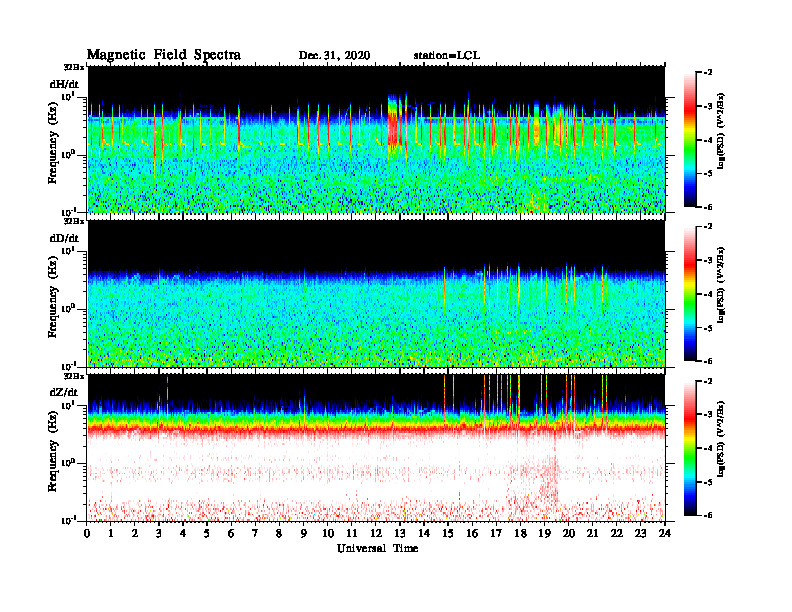Screen dimensions: 792x612
Task: Click hour "5" on the Universal Time axis
Action: (207, 533)
